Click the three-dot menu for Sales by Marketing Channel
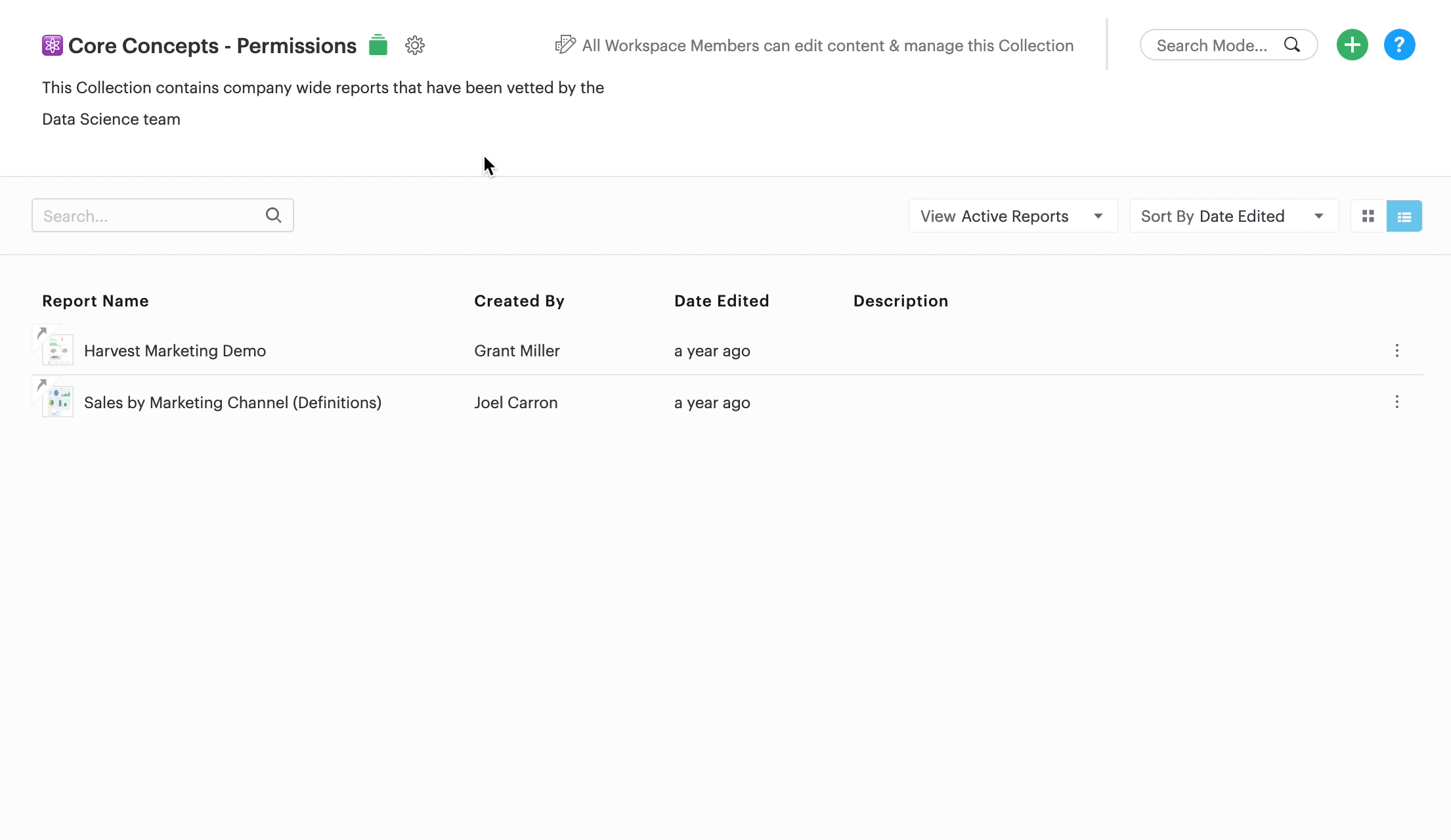 pos(1397,401)
